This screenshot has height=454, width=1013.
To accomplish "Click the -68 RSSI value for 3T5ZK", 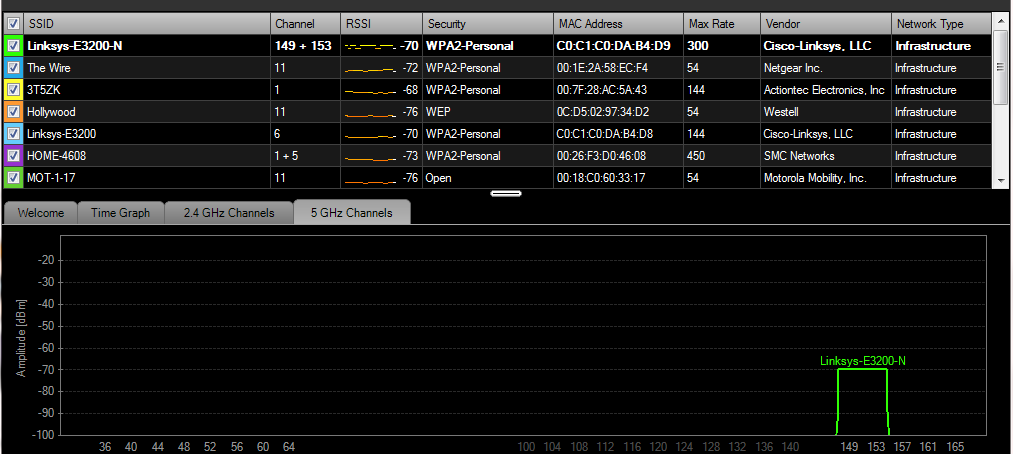I will pyautogui.click(x=410, y=90).
